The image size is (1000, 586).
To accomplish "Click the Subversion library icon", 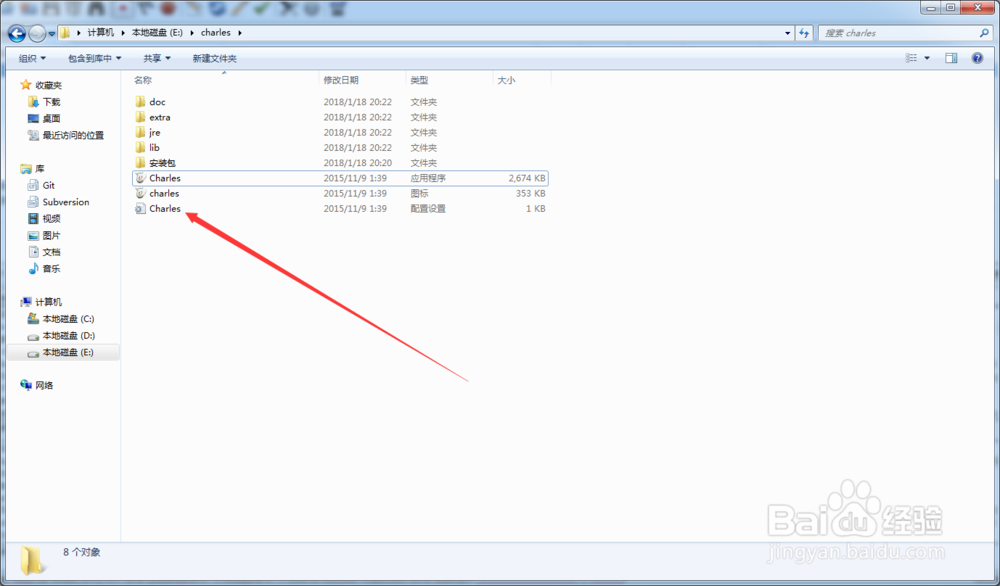I will click(x=33, y=202).
